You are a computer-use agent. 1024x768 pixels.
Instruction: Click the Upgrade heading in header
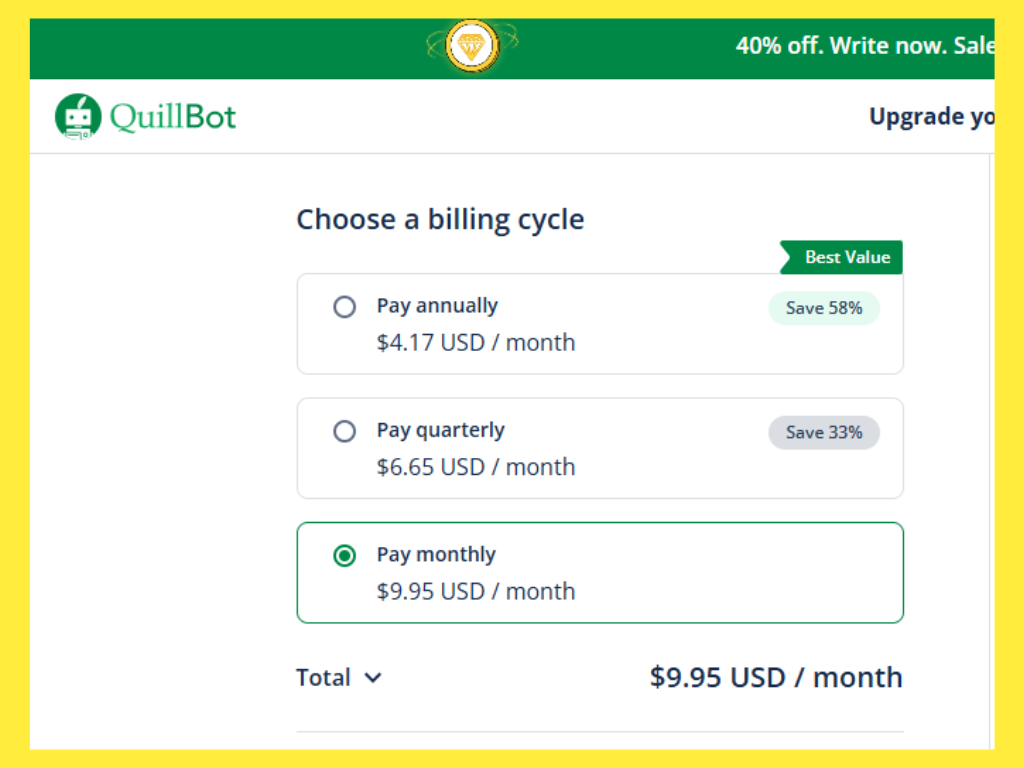pos(930,117)
